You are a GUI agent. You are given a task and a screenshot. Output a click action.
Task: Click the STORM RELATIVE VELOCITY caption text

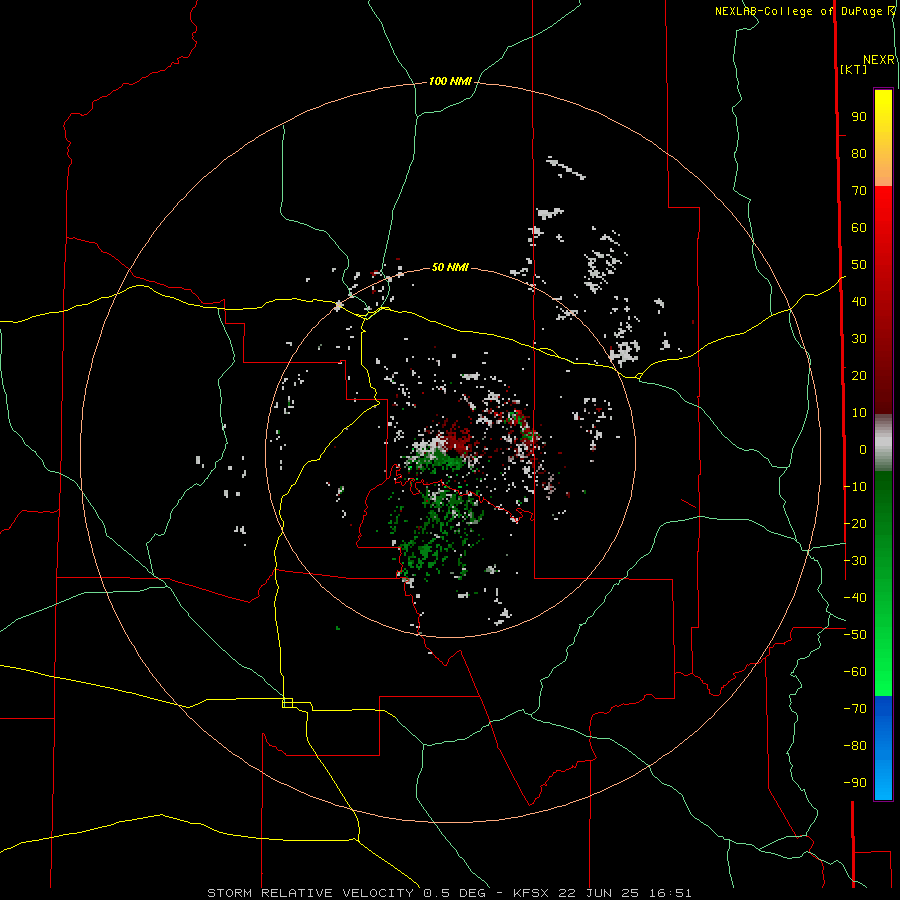pos(310,893)
